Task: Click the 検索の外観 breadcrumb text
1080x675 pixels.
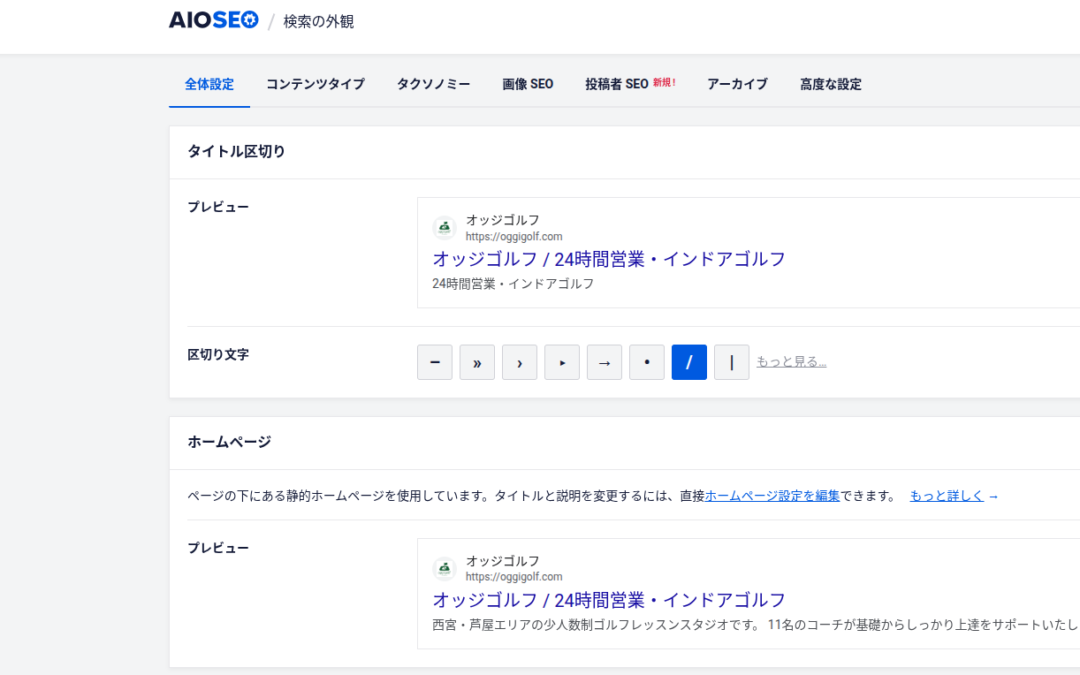Action: pyautogui.click(x=319, y=21)
